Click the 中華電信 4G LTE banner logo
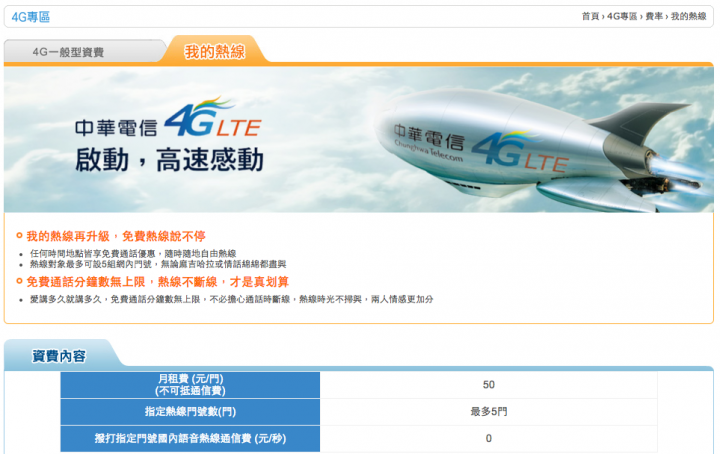This screenshot has height=454, width=720. 168,118
